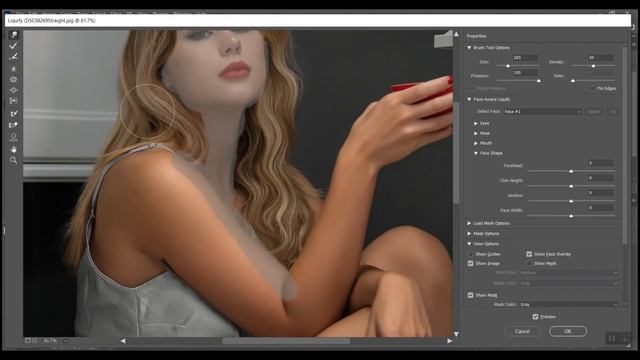Click the Pressure value field
This screenshot has height=360, width=640.
coord(525,73)
